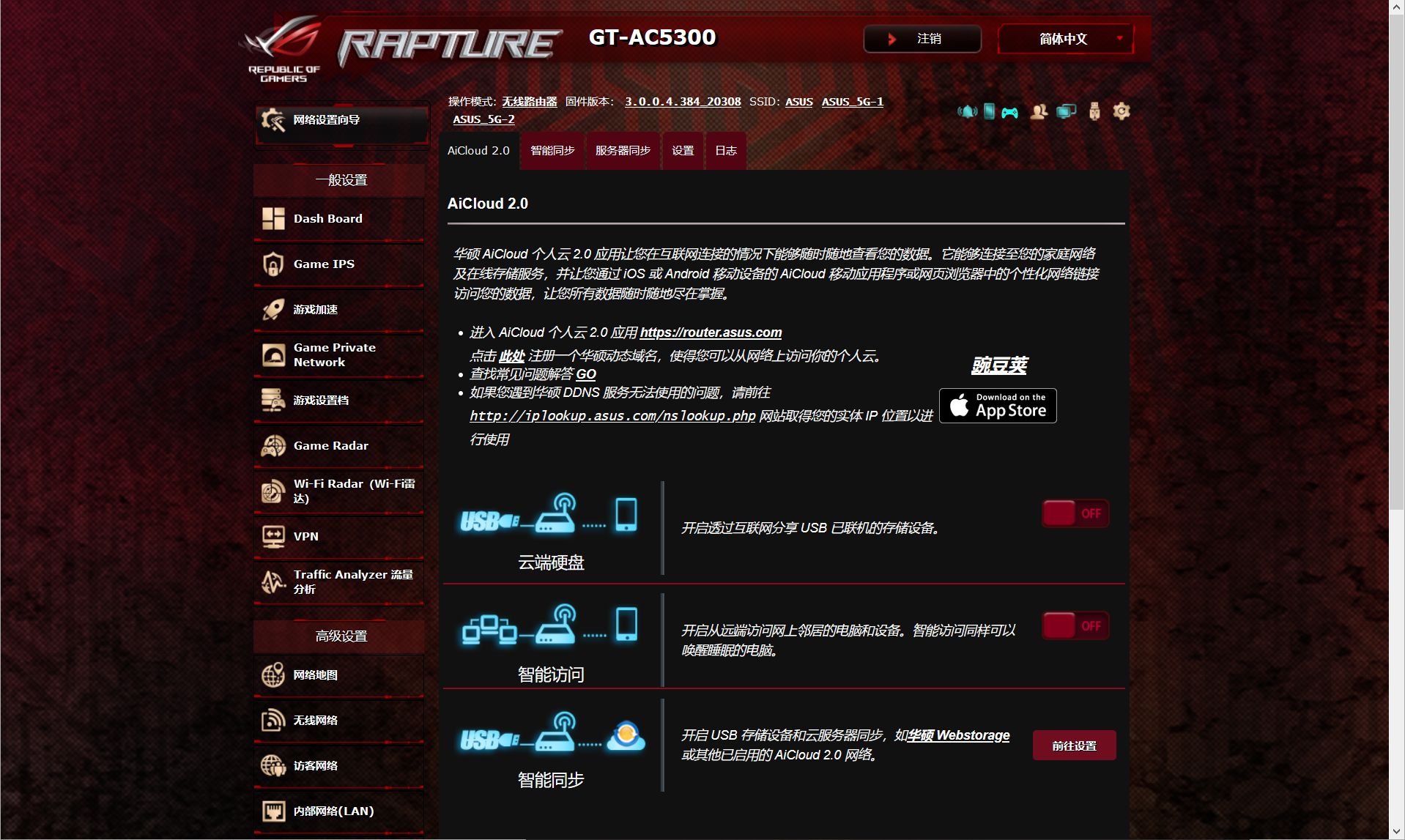Image resolution: width=1405 pixels, height=840 pixels.
Task: Click the 注销 logout button
Action: point(922,39)
